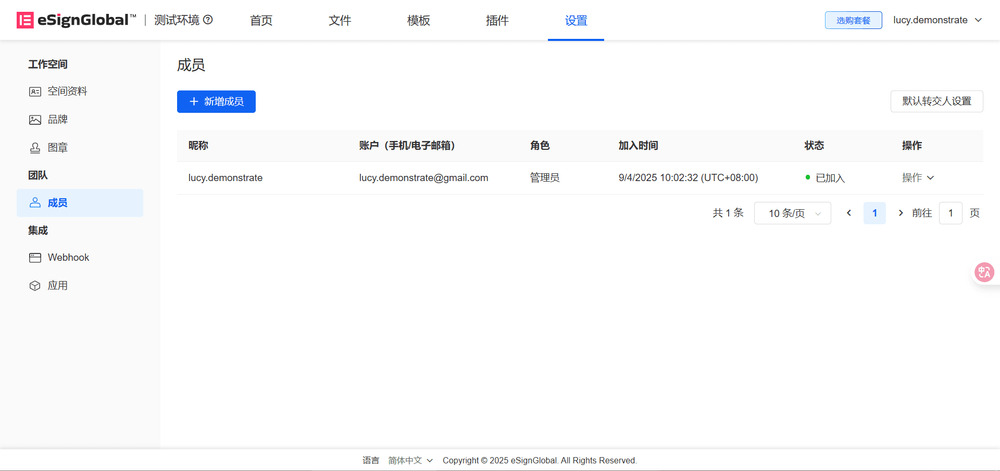This screenshot has height=471, width=1000.
Task: Click the help icon beside 测试环境
Action: coord(208,20)
